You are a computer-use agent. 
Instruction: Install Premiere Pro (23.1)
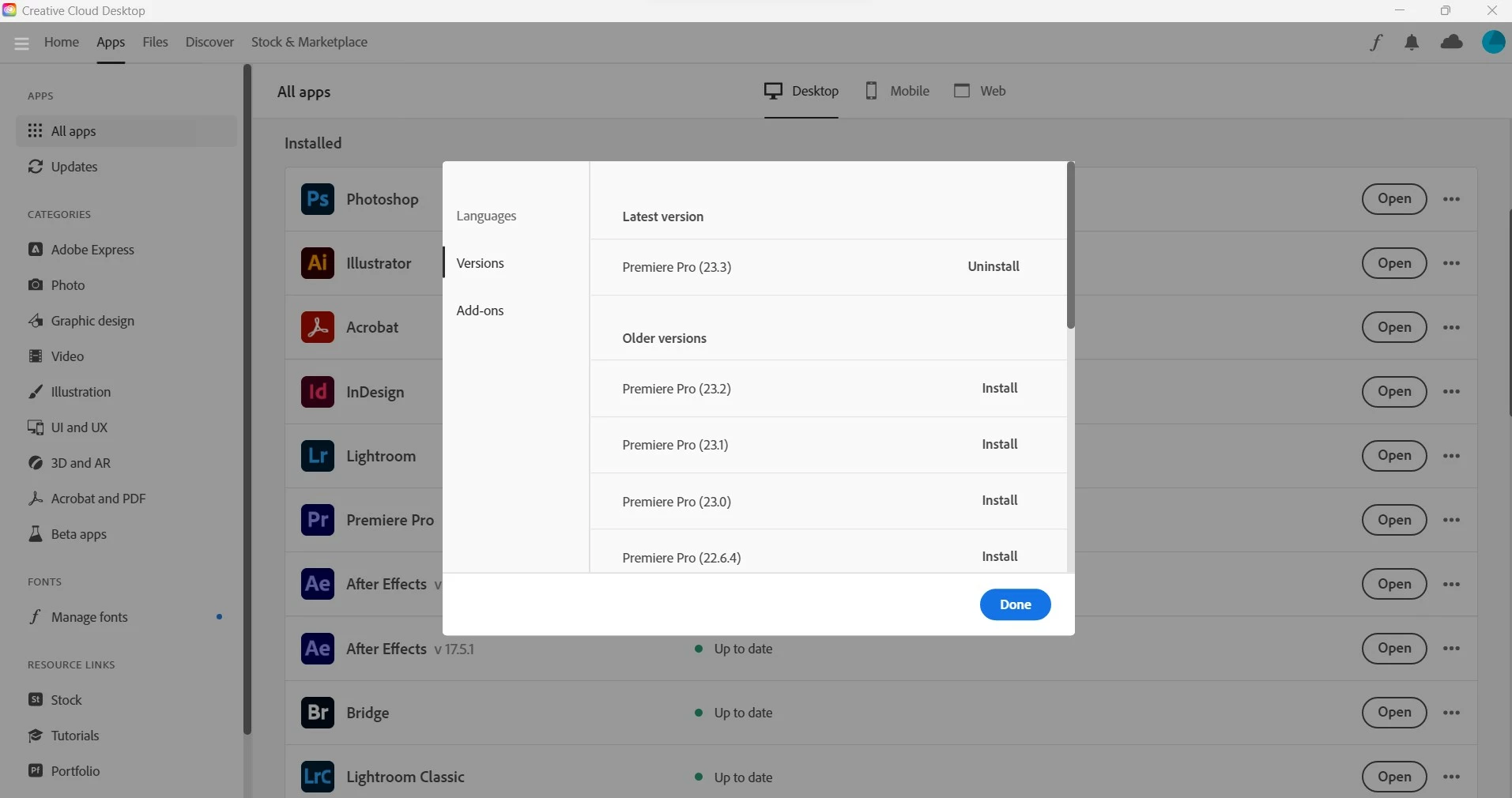pyautogui.click(x=999, y=444)
